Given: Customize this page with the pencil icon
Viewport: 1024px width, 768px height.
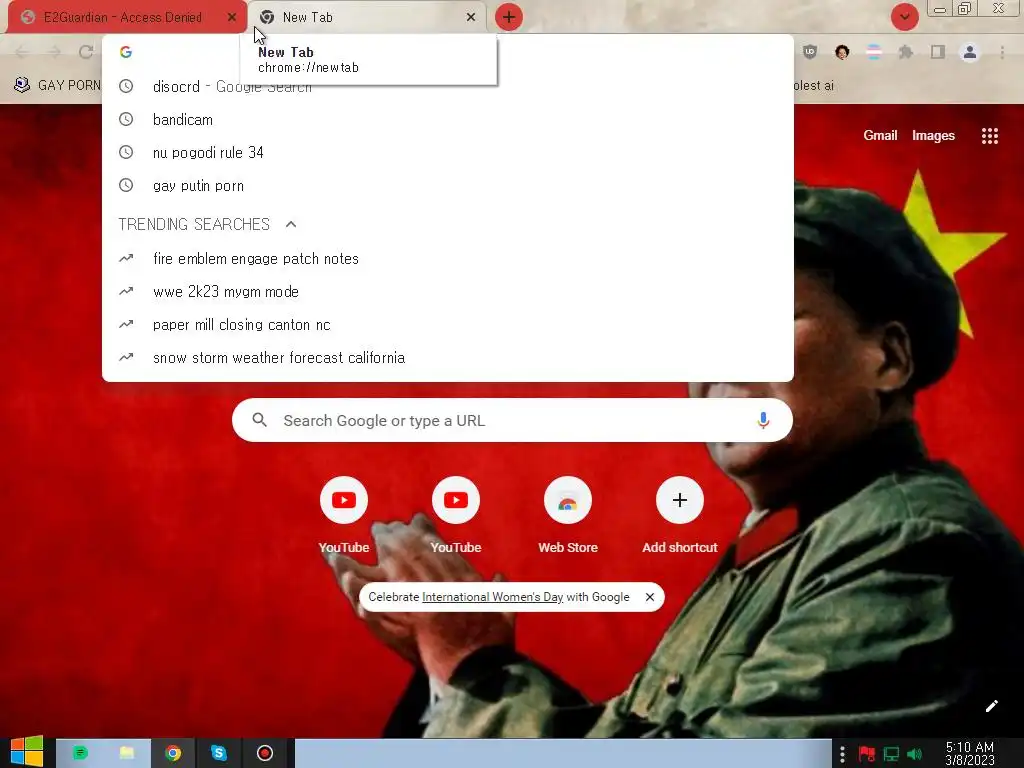Looking at the screenshot, I should pos(992,706).
